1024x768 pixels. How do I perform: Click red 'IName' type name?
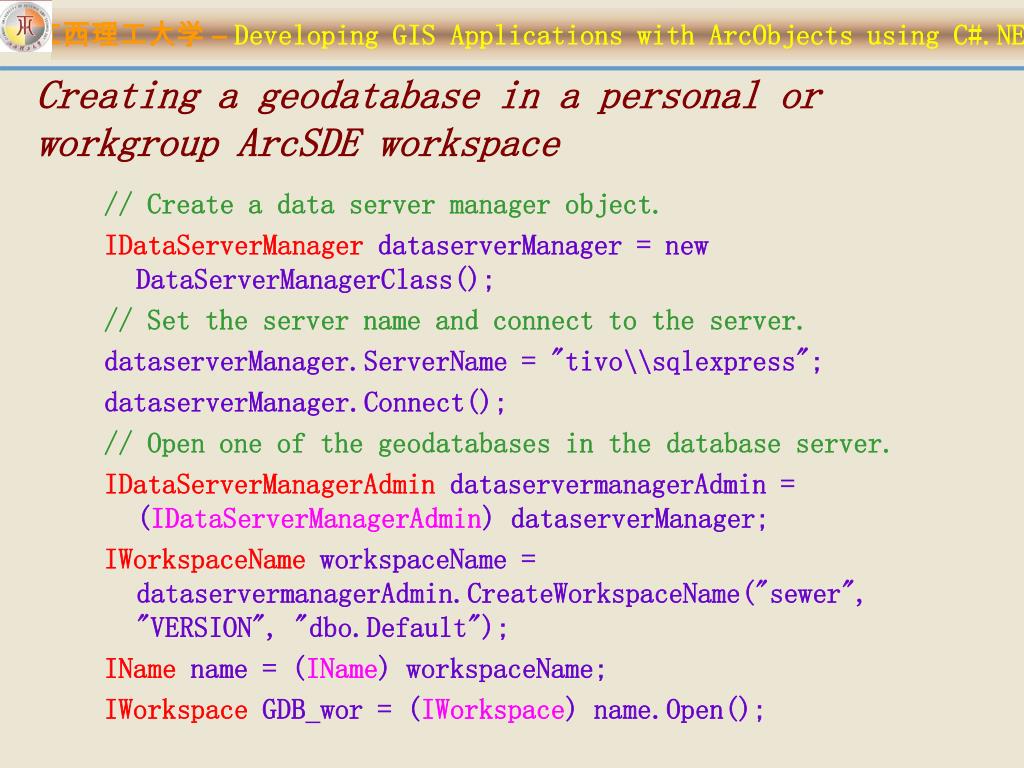click(x=140, y=669)
